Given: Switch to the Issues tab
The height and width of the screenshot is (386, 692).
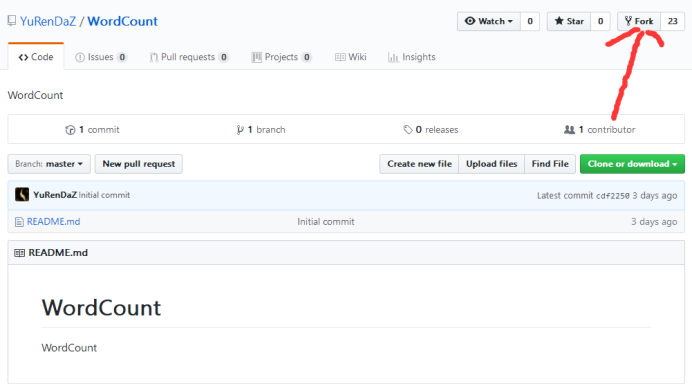Looking at the screenshot, I should tap(101, 57).
